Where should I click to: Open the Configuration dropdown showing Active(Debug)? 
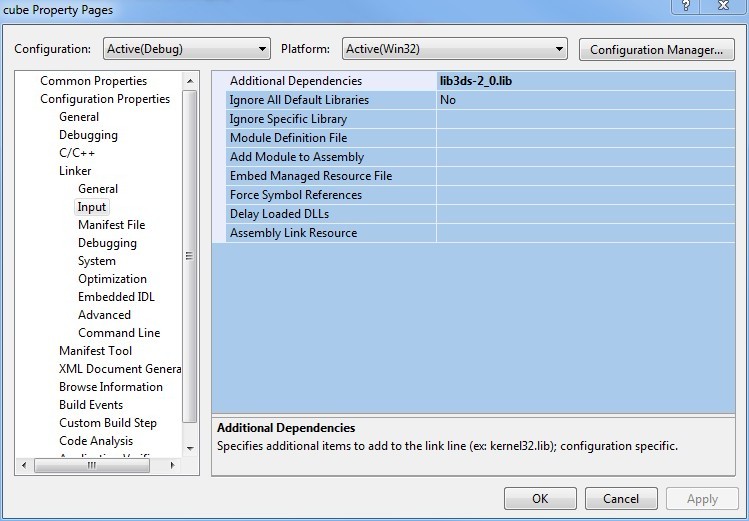[x=187, y=49]
